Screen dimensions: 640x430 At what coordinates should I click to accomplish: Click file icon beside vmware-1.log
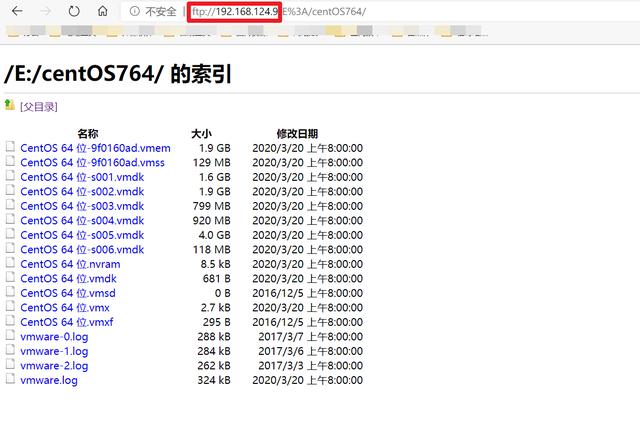10,350
